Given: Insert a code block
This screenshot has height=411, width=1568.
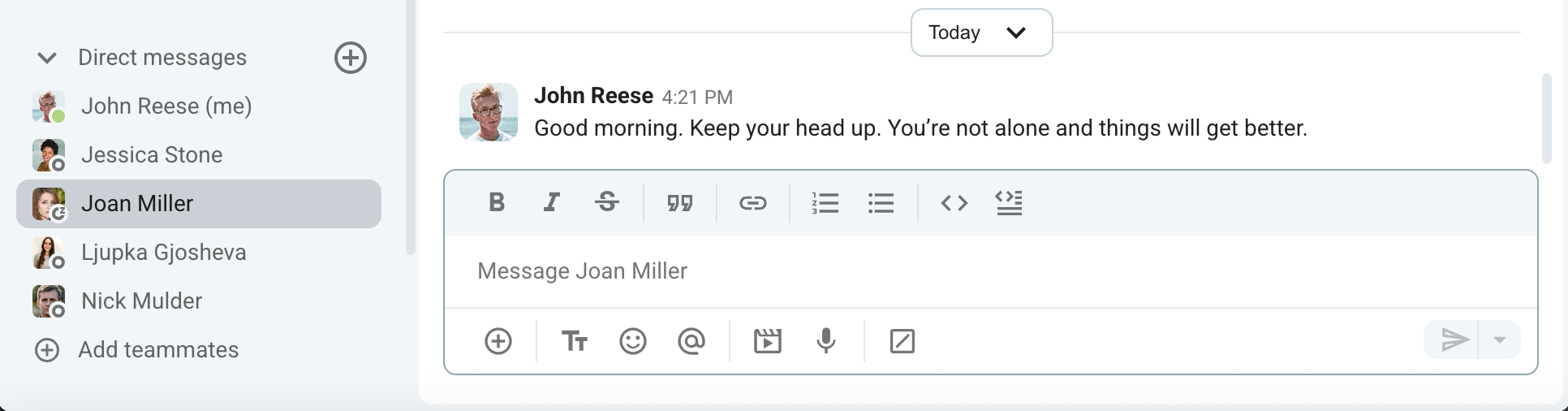Looking at the screenshot, I should [x=1009, y=202].
